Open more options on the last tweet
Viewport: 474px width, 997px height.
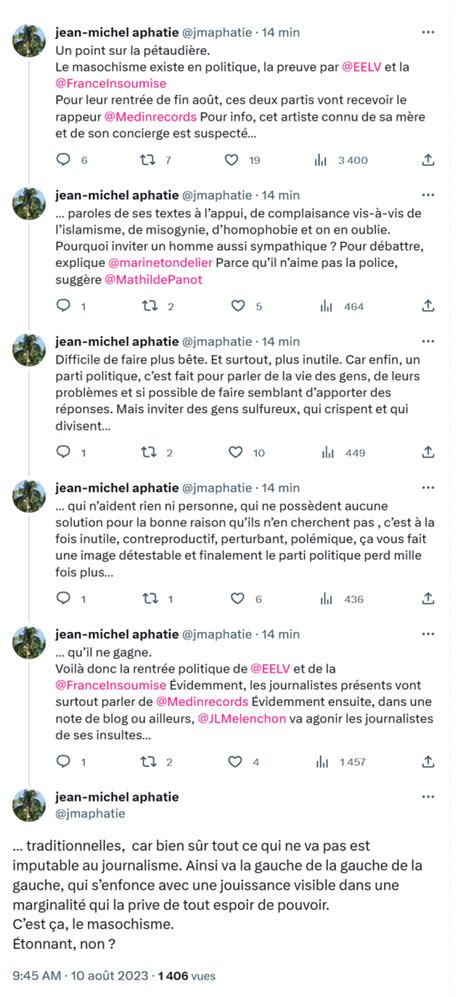point(428,797)
